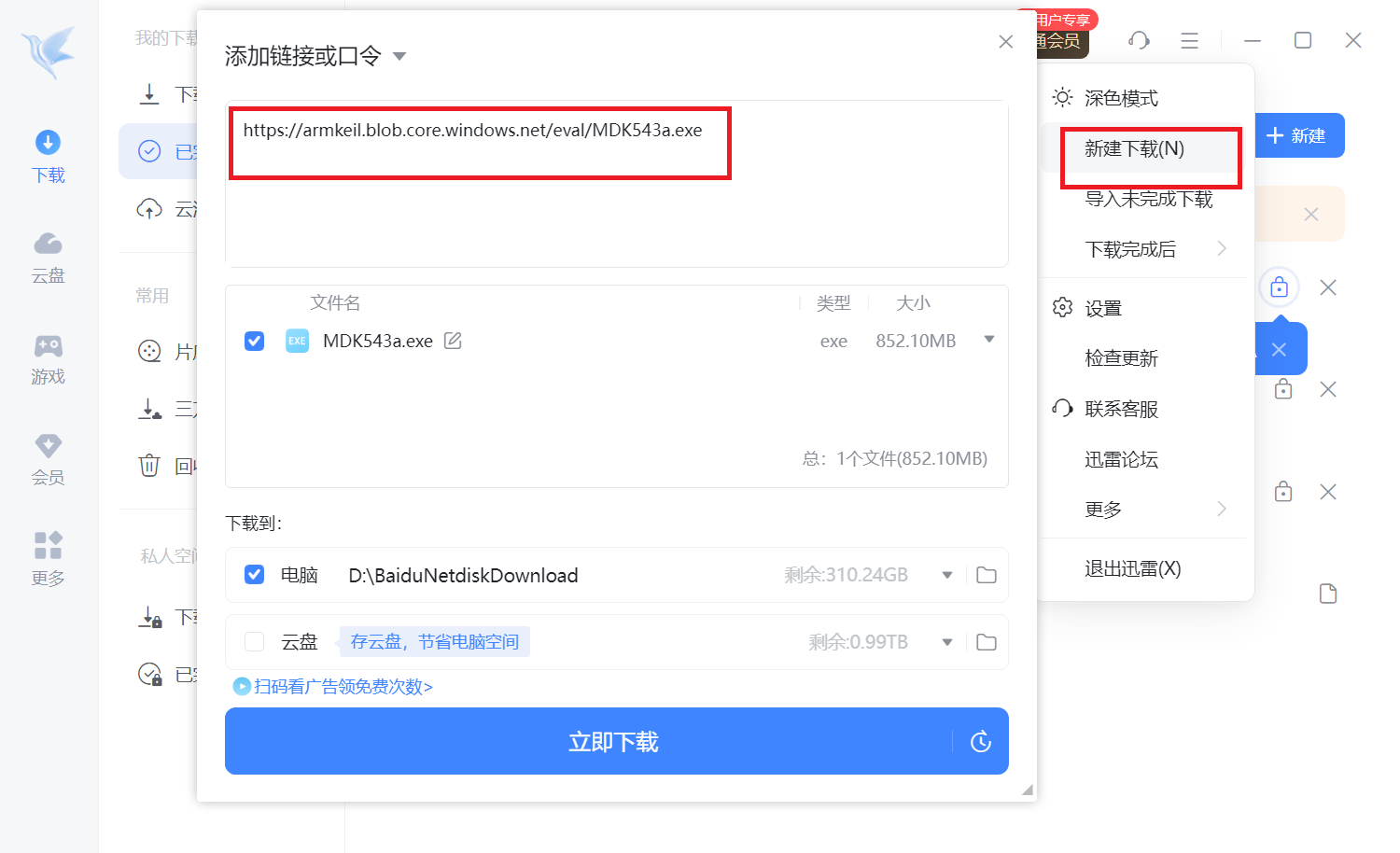Dismiss the orange banner notice
1400x853 pixels.
pyautogui.click(x=1311, y=215)
